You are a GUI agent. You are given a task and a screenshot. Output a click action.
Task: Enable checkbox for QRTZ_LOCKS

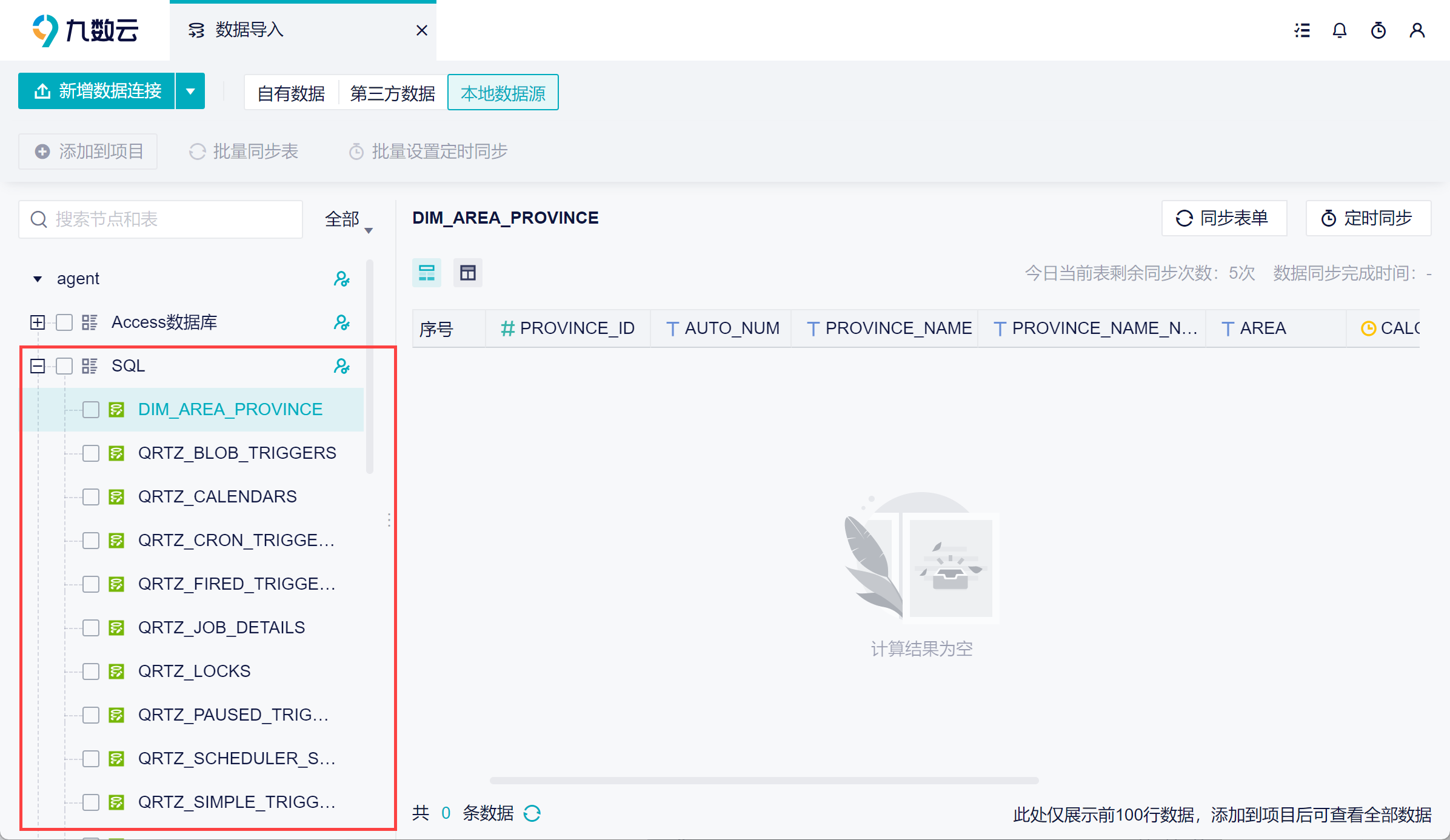tap(91, 672)
